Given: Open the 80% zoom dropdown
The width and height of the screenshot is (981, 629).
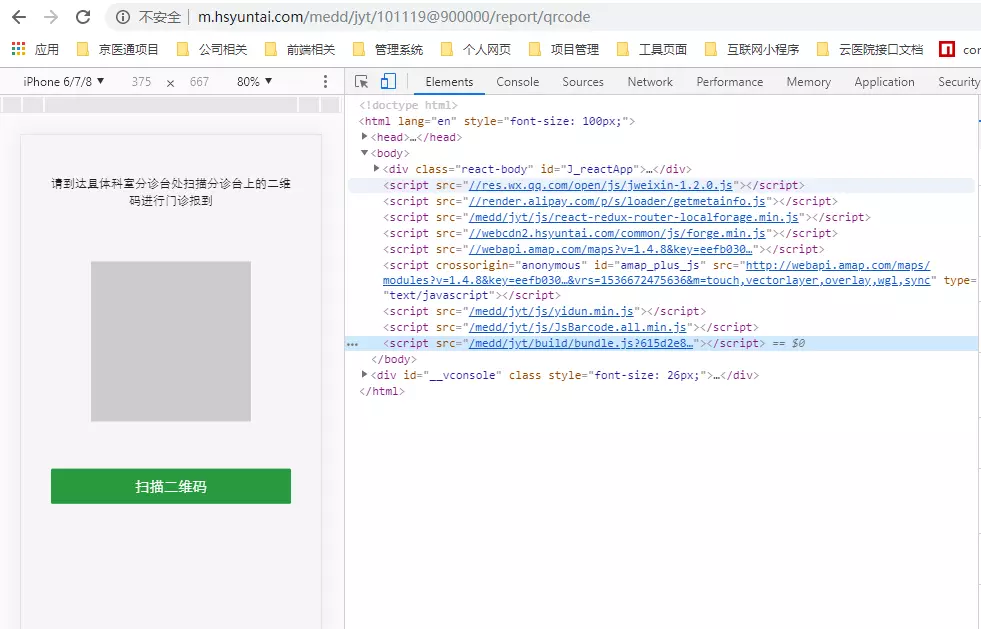Looking at the screenshot, I should tap(255, 81).
